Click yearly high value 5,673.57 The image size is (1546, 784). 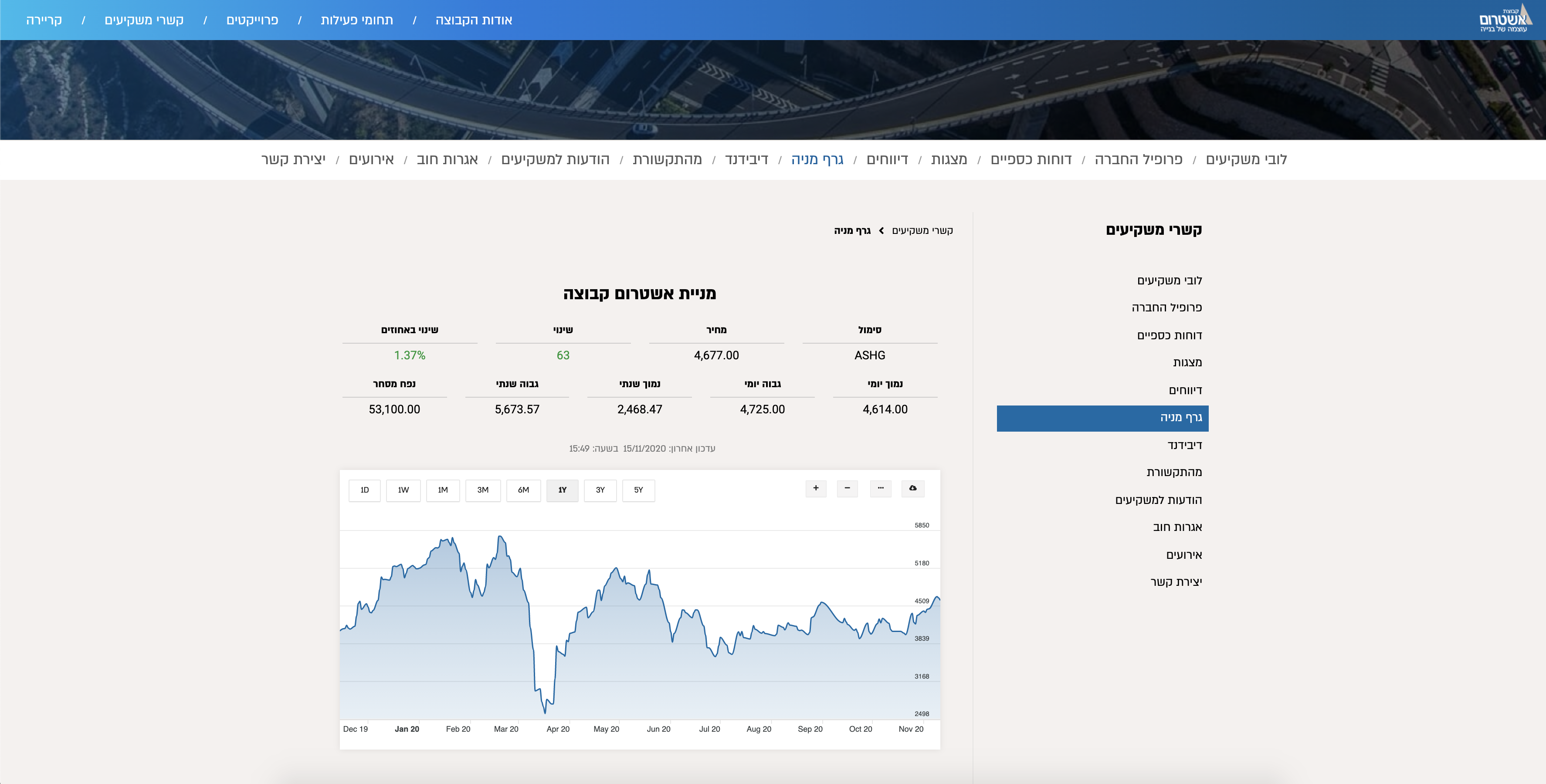tap(517, 410)
